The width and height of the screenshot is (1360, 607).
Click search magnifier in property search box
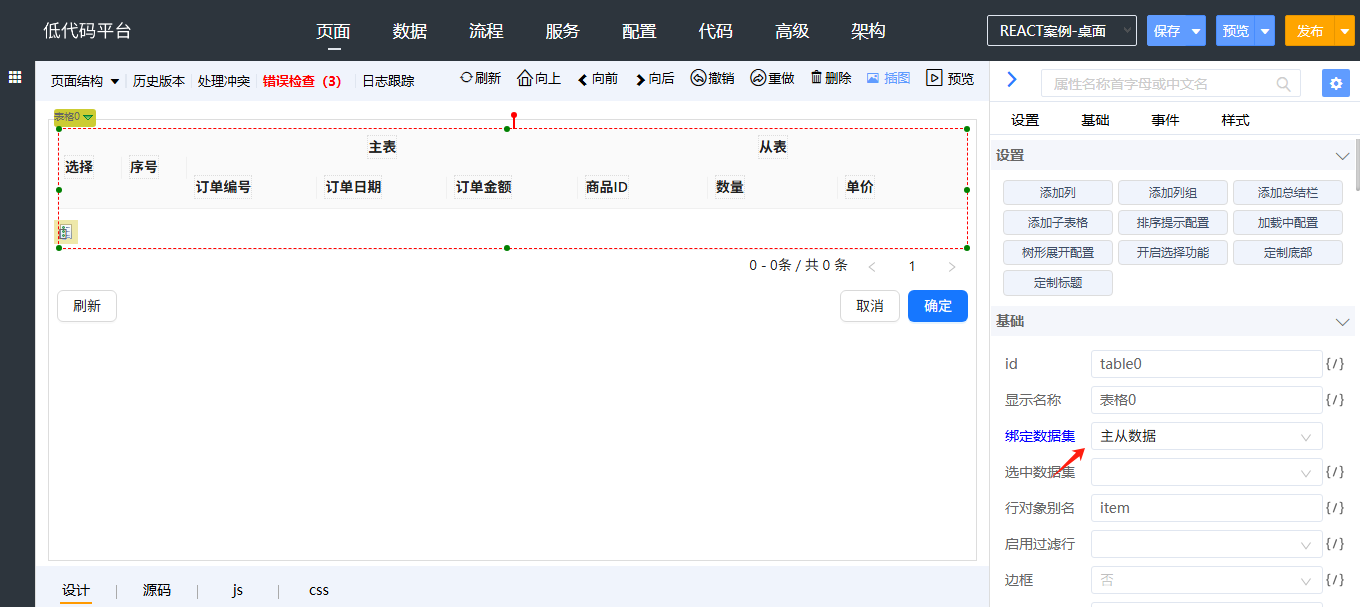click(1284, 84)
